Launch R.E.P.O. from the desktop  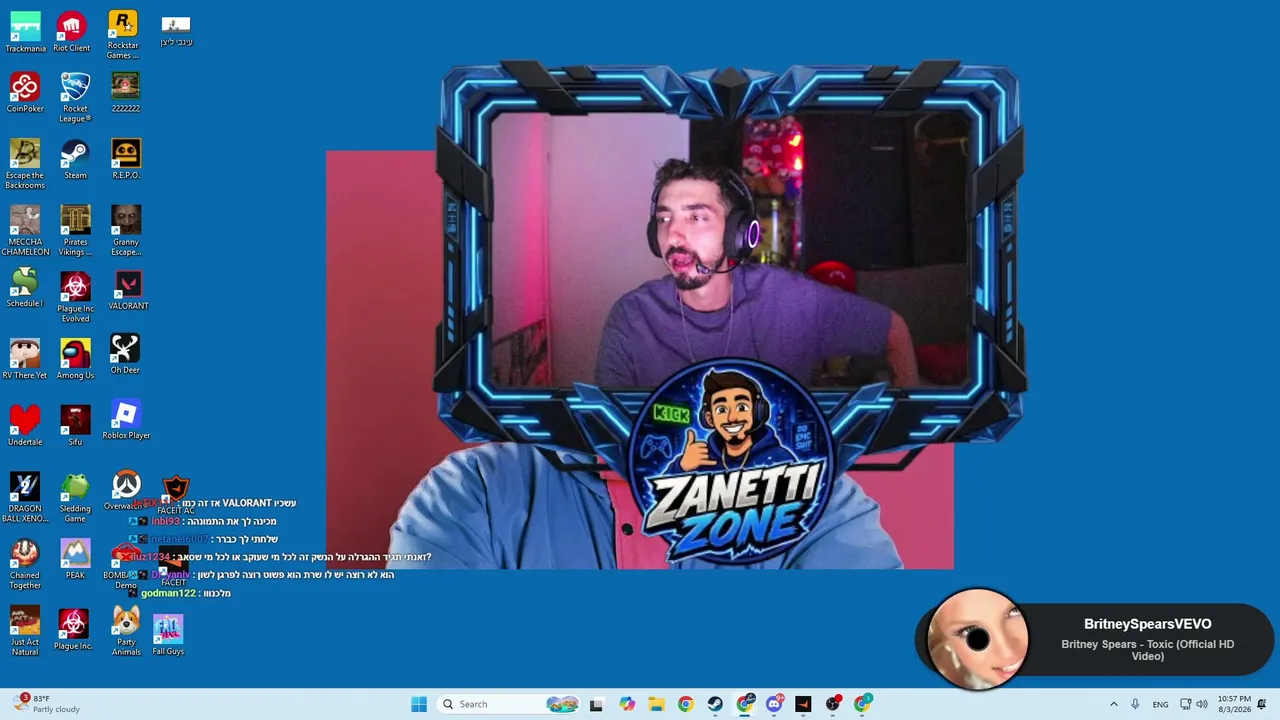coord(125,159)
